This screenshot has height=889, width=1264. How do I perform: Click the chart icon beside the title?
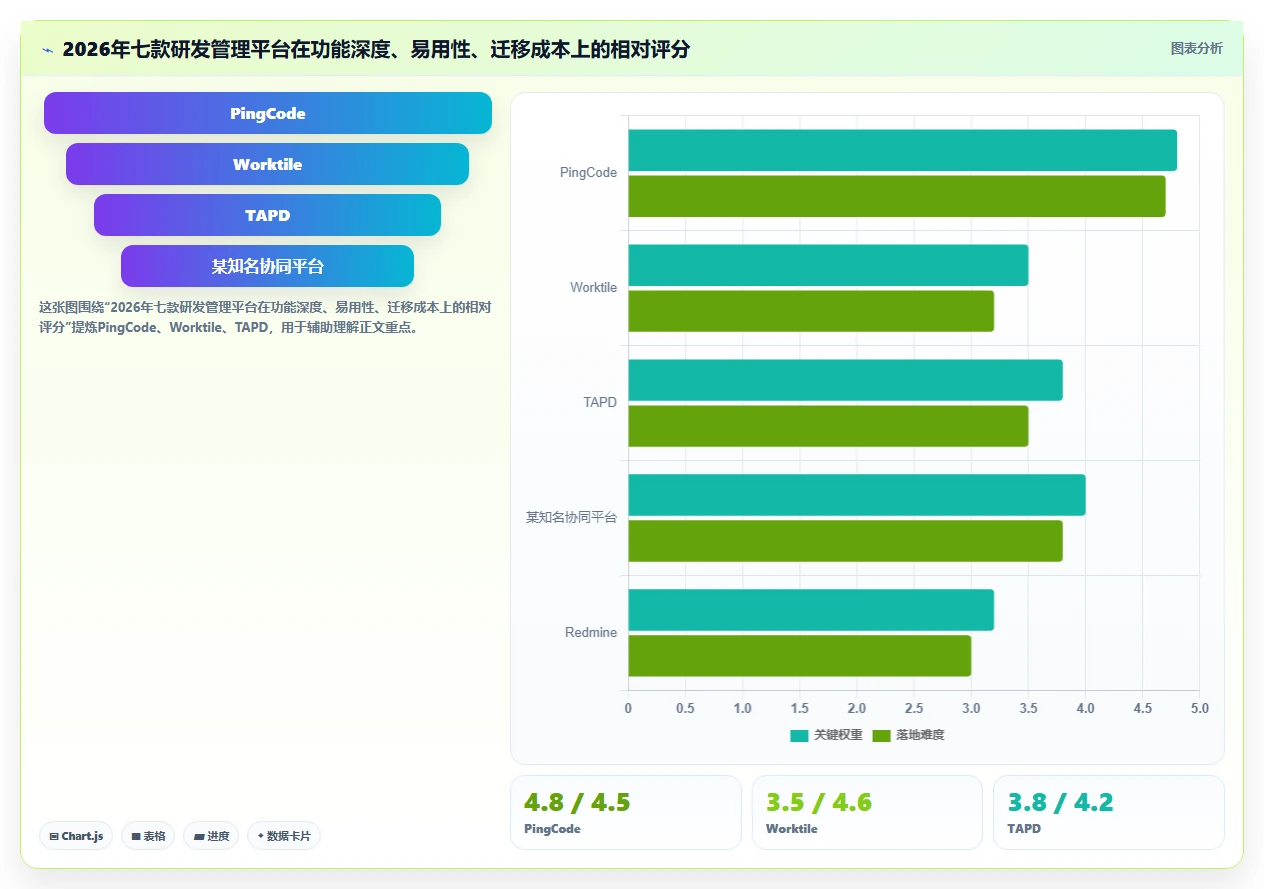click(47, 49)
